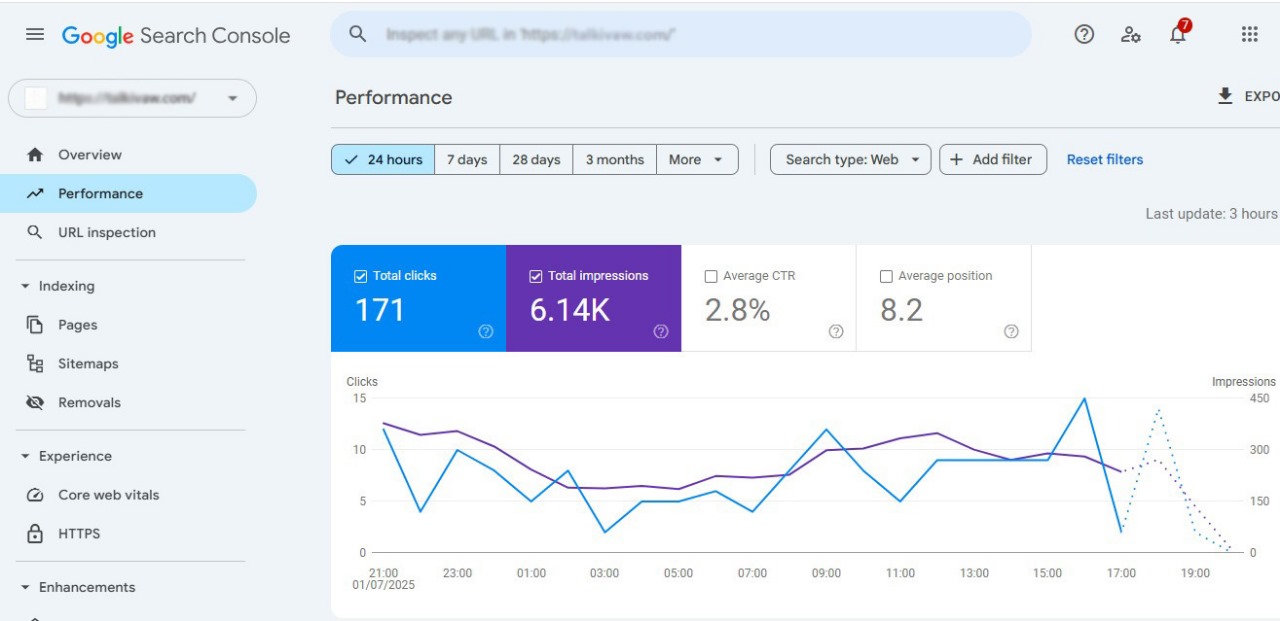Image resolution: width=1280 pixels, height=621 pixels.
Task: Click the Export download icon
Action: point(1225,96)
